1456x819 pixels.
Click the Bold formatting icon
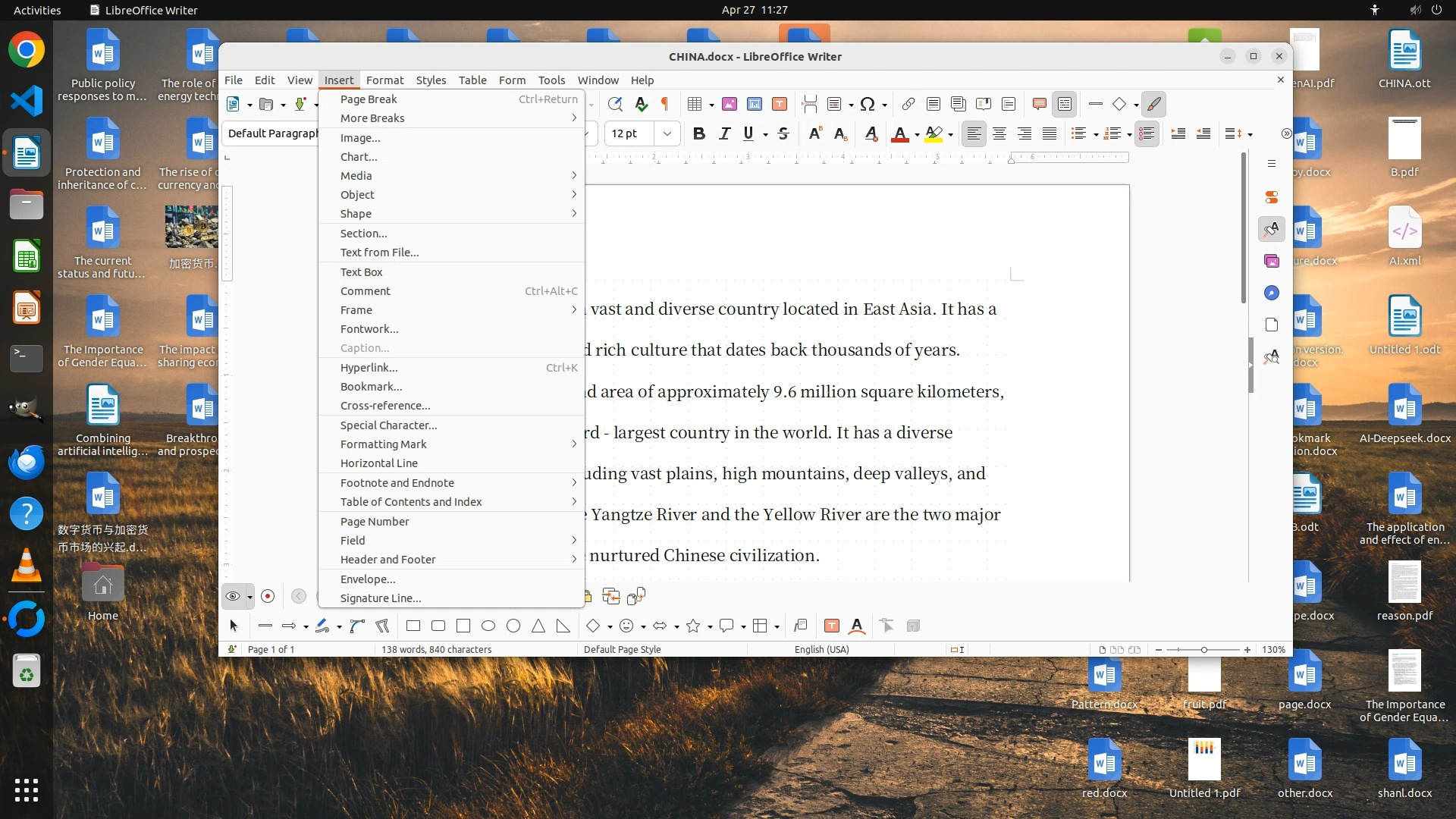699,134
